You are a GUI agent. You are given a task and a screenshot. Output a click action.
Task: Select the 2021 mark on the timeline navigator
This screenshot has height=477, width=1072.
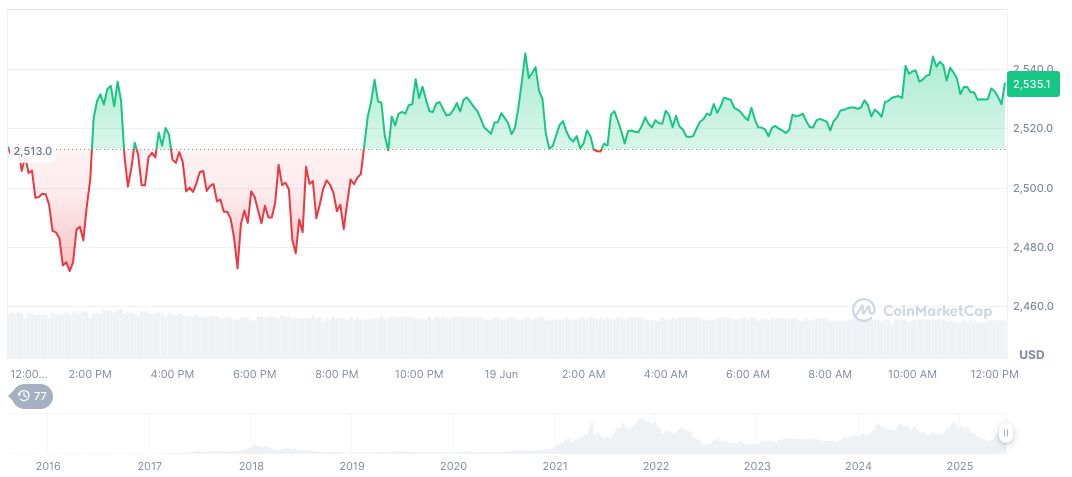click(555, 466)
